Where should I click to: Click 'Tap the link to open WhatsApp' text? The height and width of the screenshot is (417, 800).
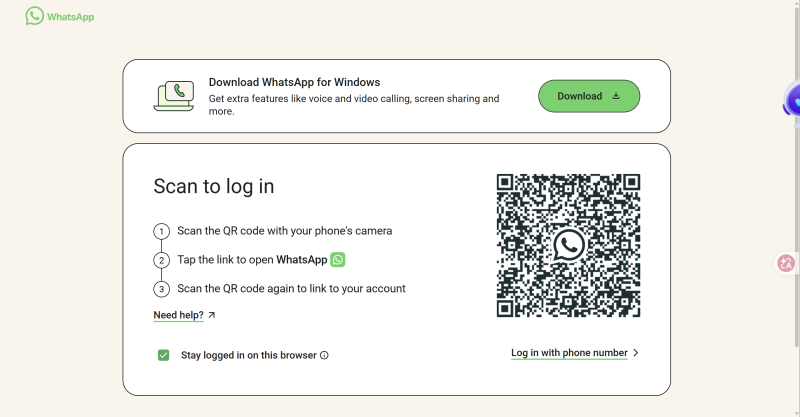(x=252, y=260)
